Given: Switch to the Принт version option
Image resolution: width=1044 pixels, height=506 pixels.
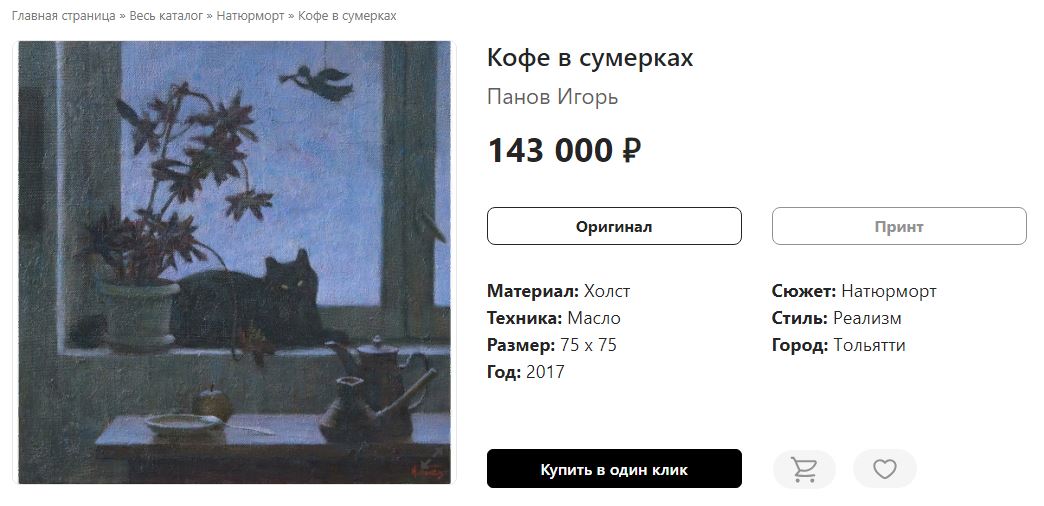Looking at the screenshot, I should click(899, 226).
